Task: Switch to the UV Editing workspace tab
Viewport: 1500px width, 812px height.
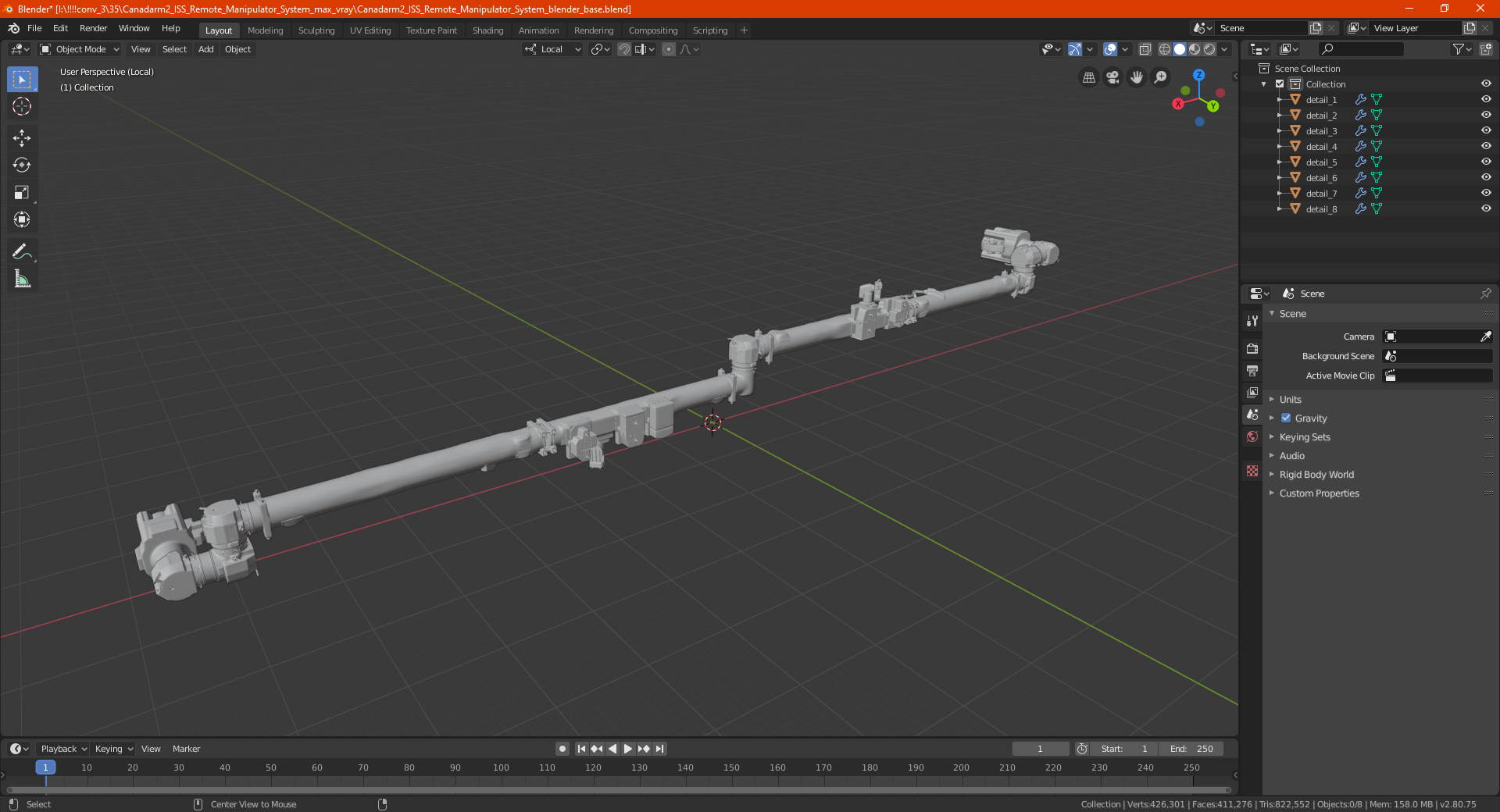Action: tap(370, 30)
